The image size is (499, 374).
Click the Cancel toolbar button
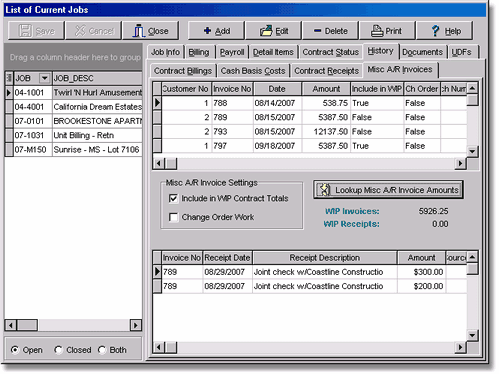[x=94, y=31]
